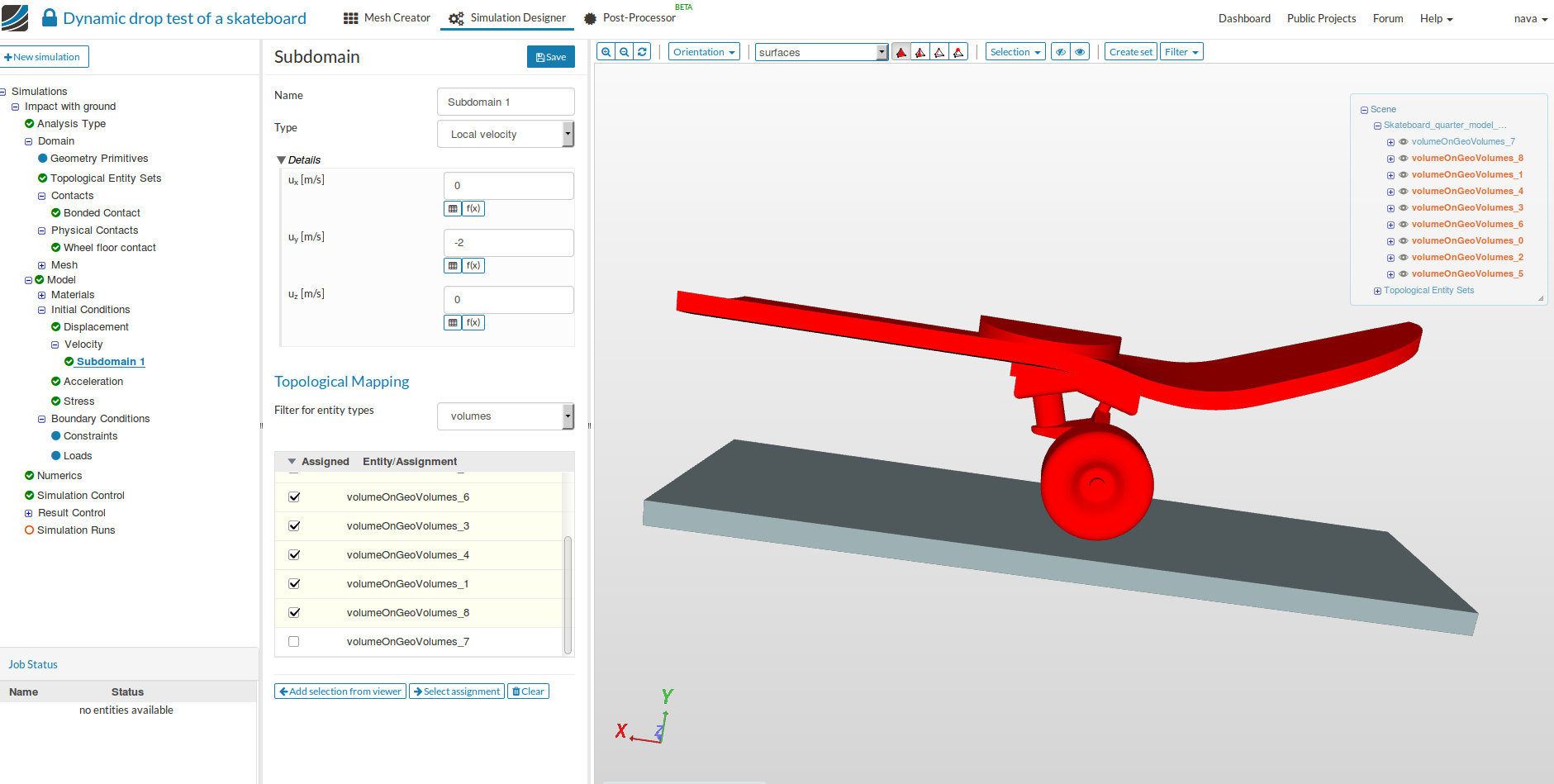Viewport: 1554px width, 784px height.
Task: Go to Public Projects
Action: click(1321, 18)
